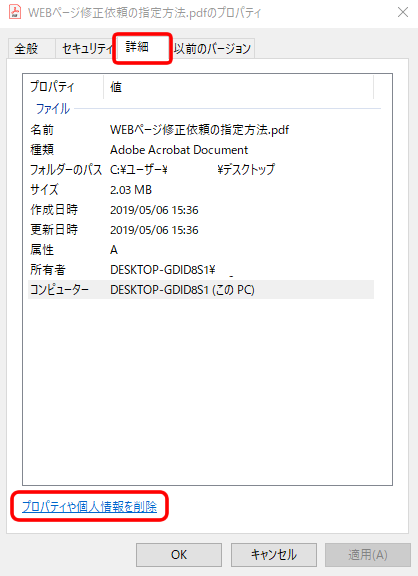Select the フォルダーのパス property row

tap(201, 169)
